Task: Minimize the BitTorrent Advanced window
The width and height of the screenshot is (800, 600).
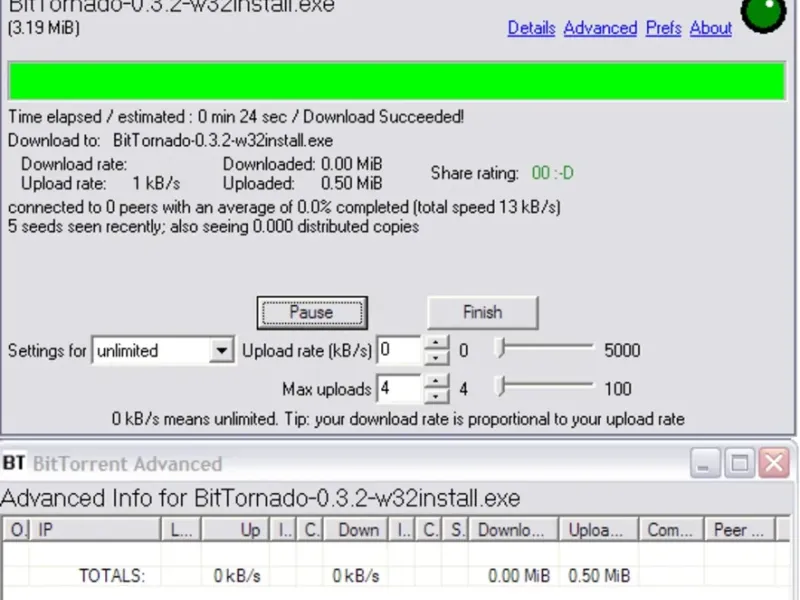Action: pos(705,463)
